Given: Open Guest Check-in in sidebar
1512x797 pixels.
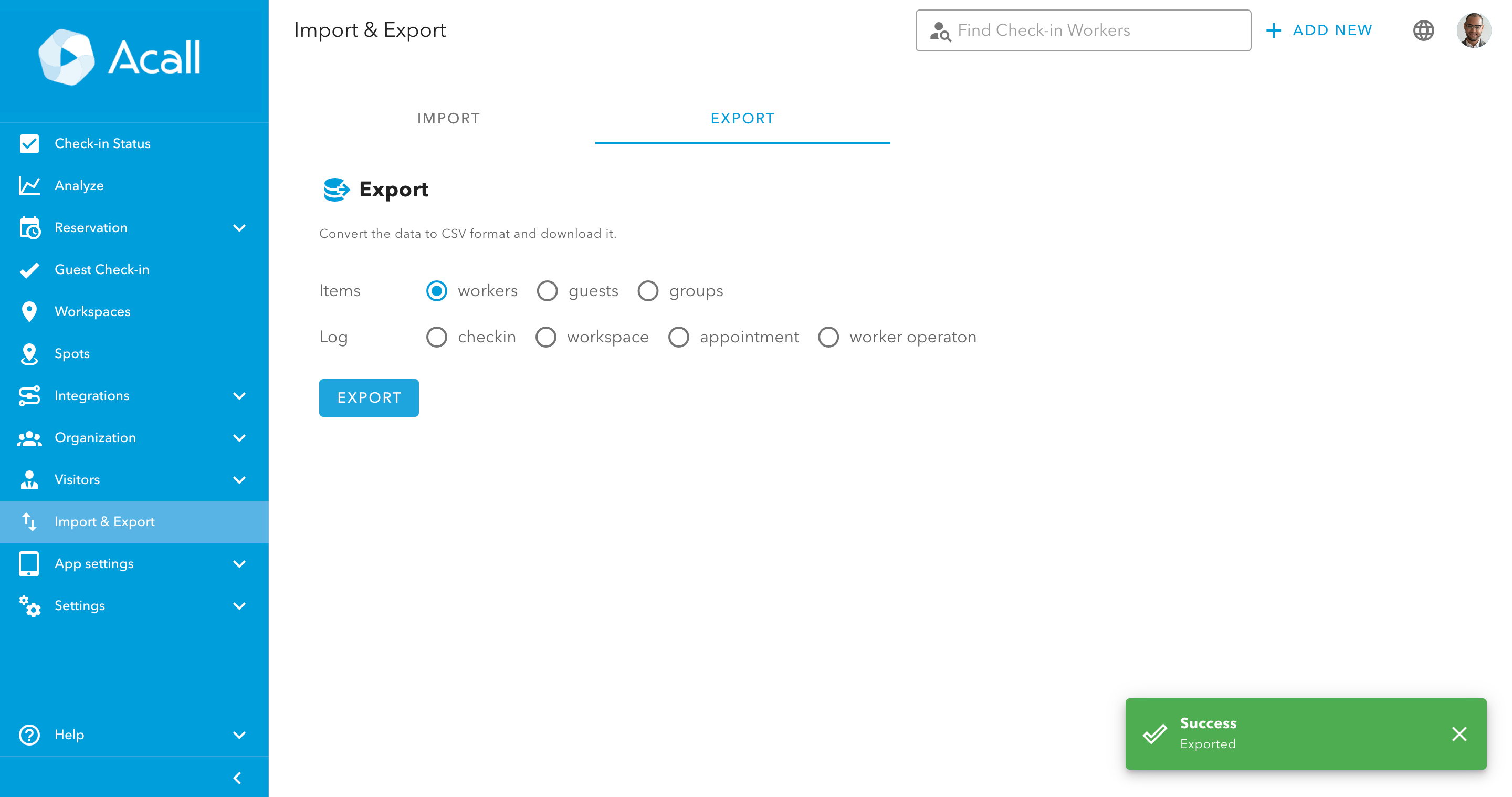Looking at the screenshot, I should [134, 269].
